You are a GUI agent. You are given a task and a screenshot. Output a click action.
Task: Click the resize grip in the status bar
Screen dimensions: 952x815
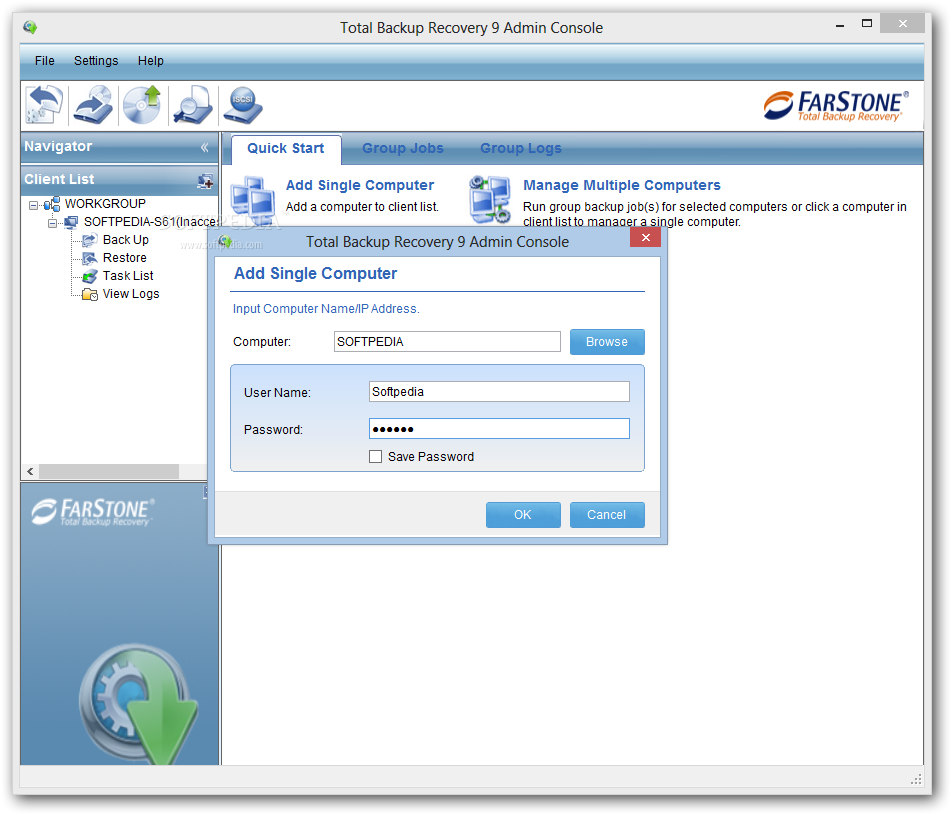point(916,780)
